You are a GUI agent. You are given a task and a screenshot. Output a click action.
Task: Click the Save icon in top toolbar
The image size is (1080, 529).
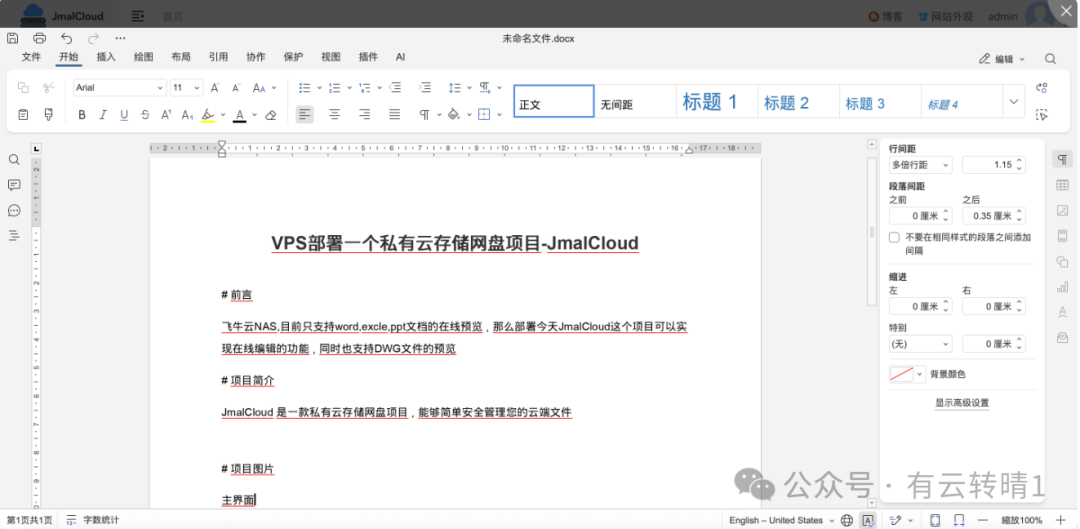[x=12, y=38]
